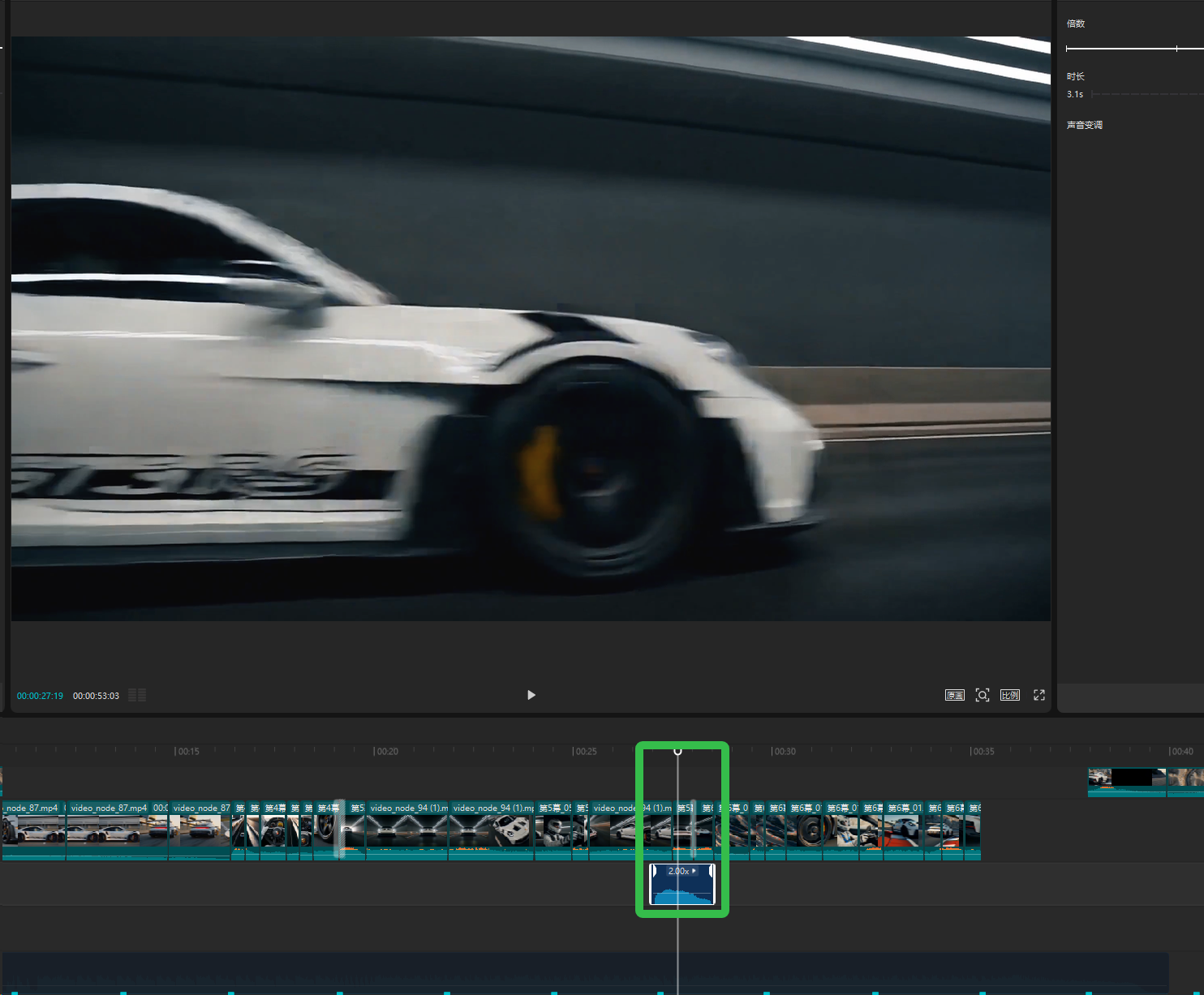The image size is (1204, 995).
Task: Toggle the 原画 original quality button
Action: coord(955,695)
